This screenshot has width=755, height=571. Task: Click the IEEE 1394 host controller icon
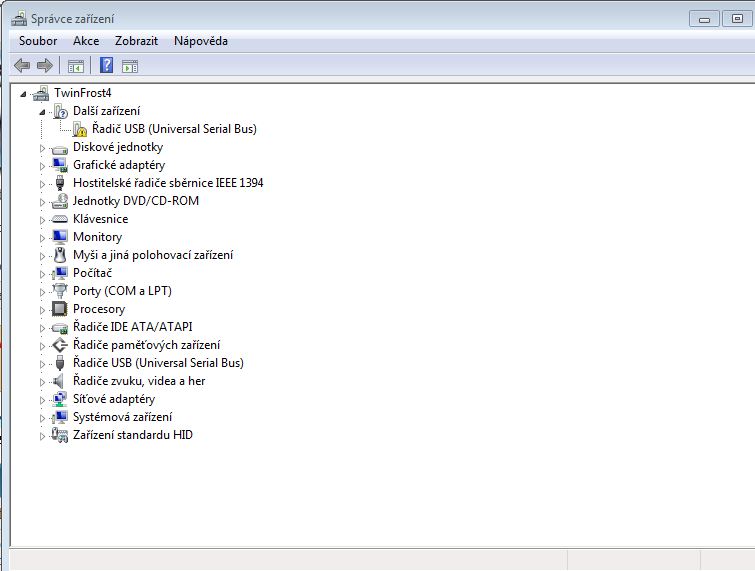60,183
